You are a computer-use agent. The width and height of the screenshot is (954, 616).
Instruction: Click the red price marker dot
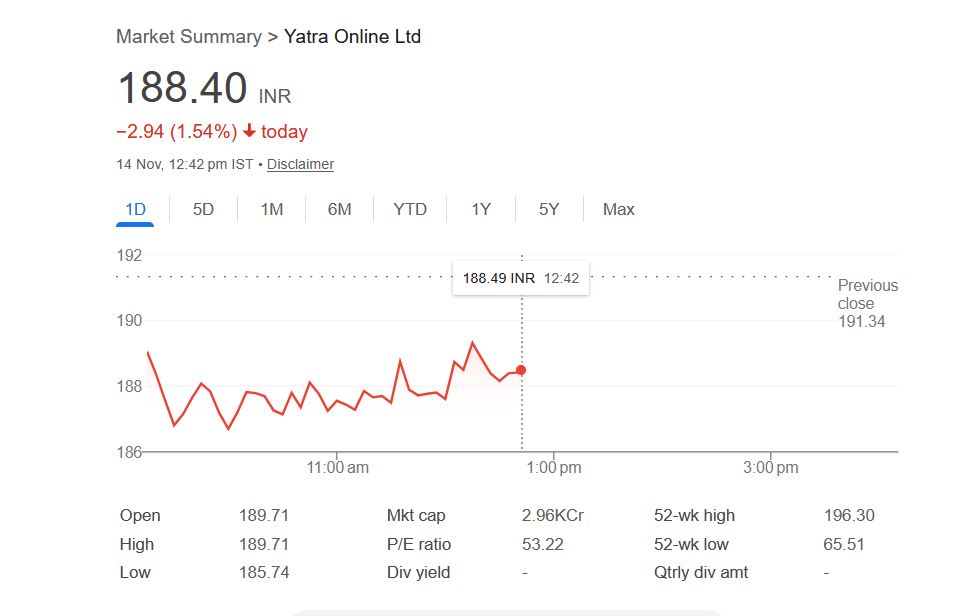521,370
